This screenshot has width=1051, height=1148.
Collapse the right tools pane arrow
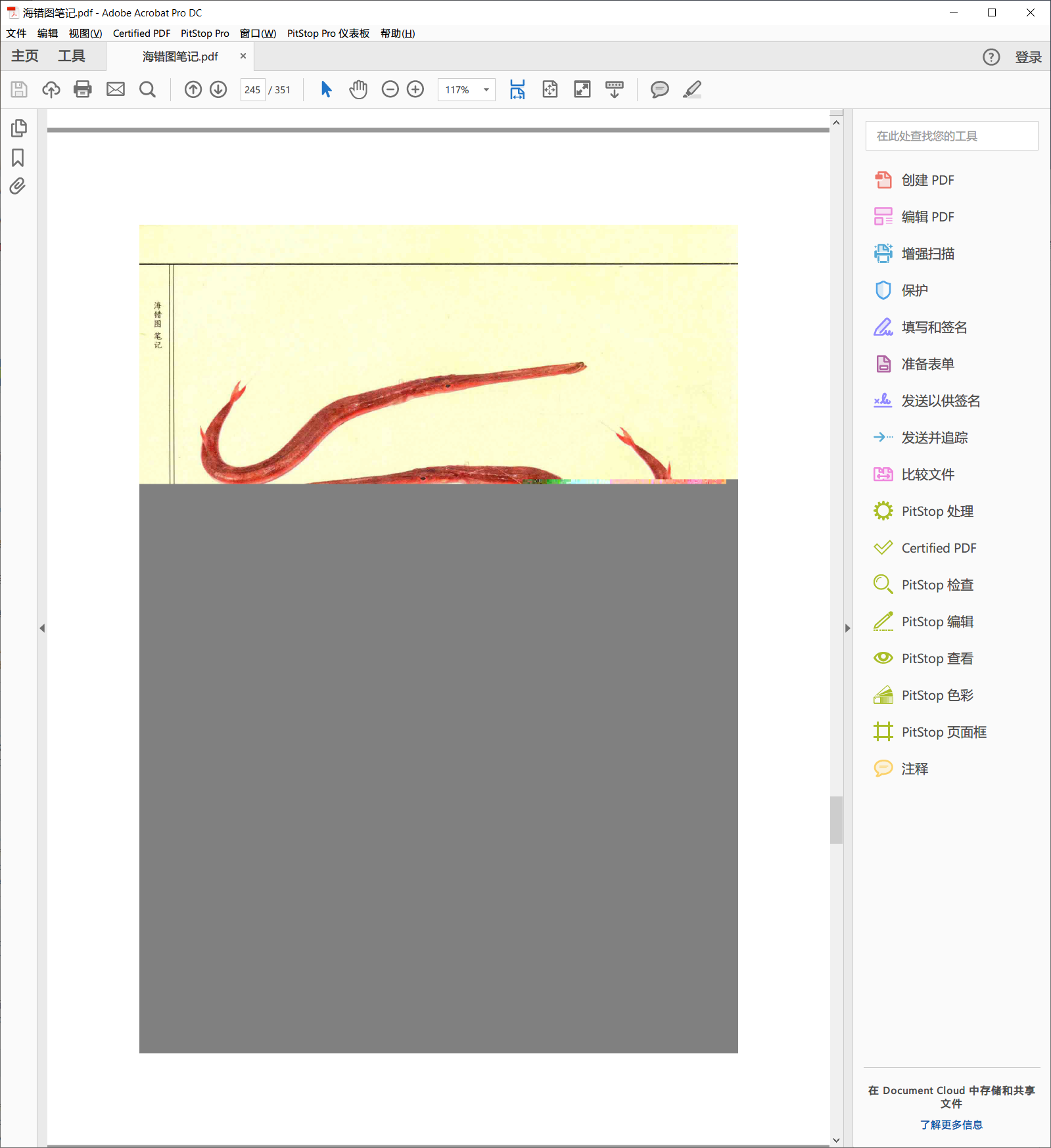pyautogui.click(x=848, y=628)
